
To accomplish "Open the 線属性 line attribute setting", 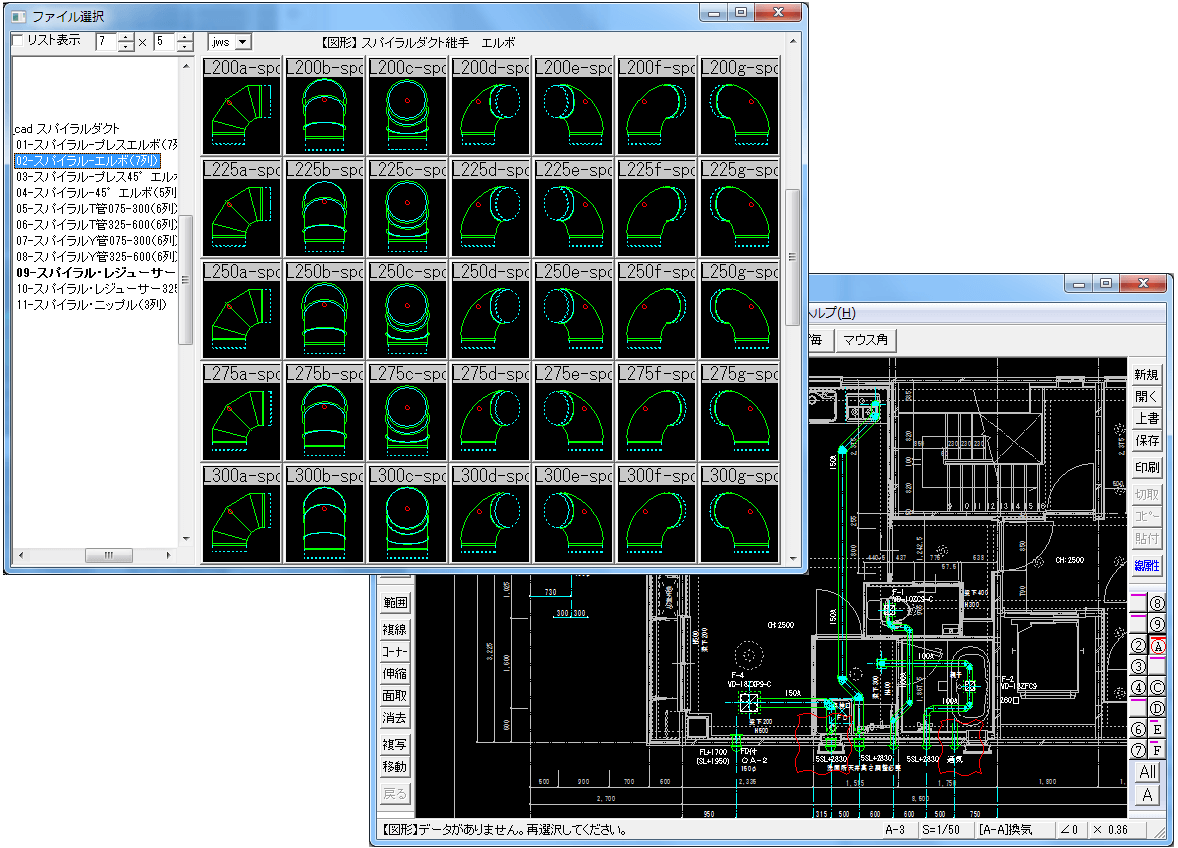I will point(1147,565).
